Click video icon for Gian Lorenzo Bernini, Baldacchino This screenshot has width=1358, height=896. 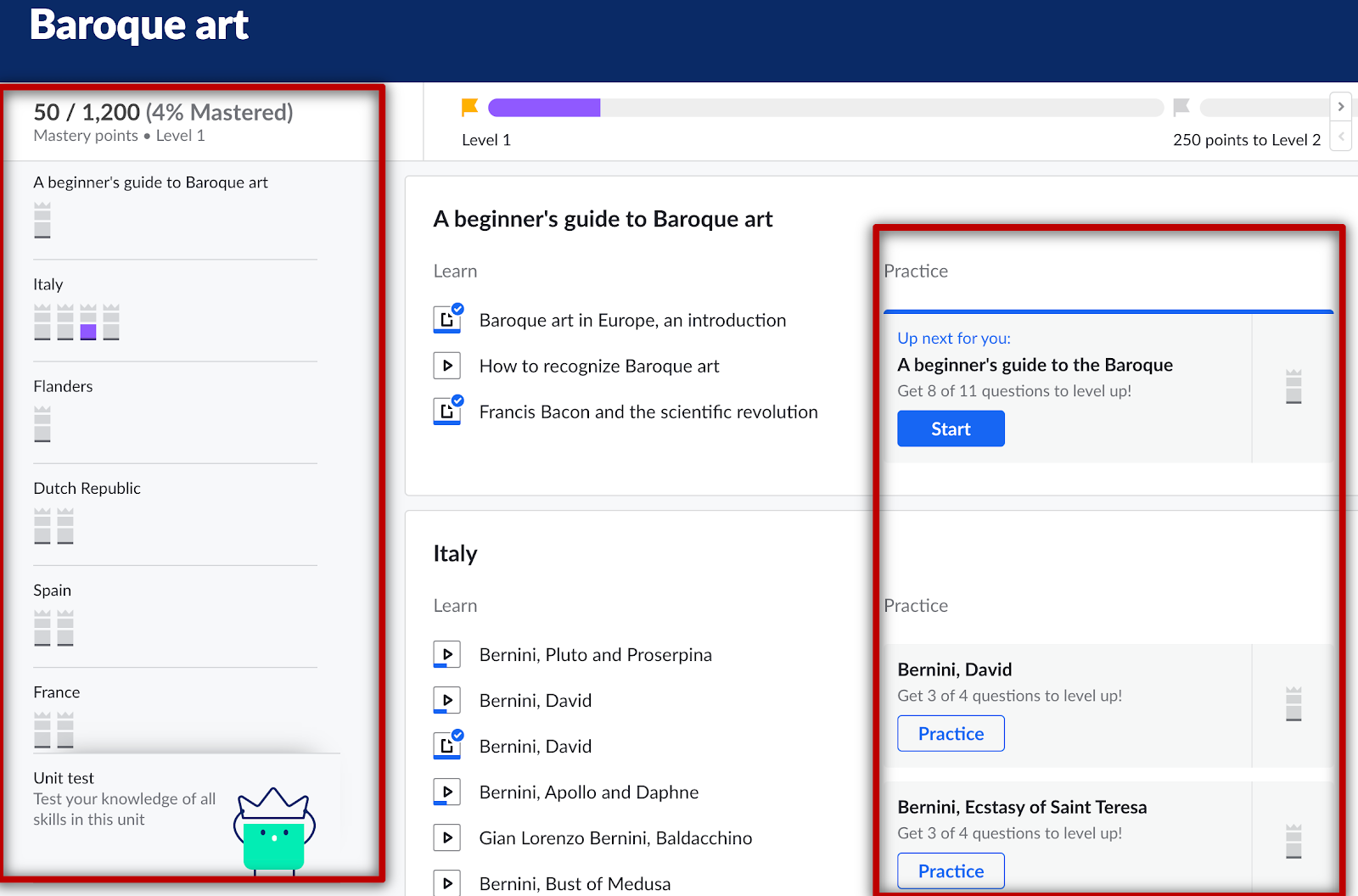pyautogui.click(x=447, y=837)
